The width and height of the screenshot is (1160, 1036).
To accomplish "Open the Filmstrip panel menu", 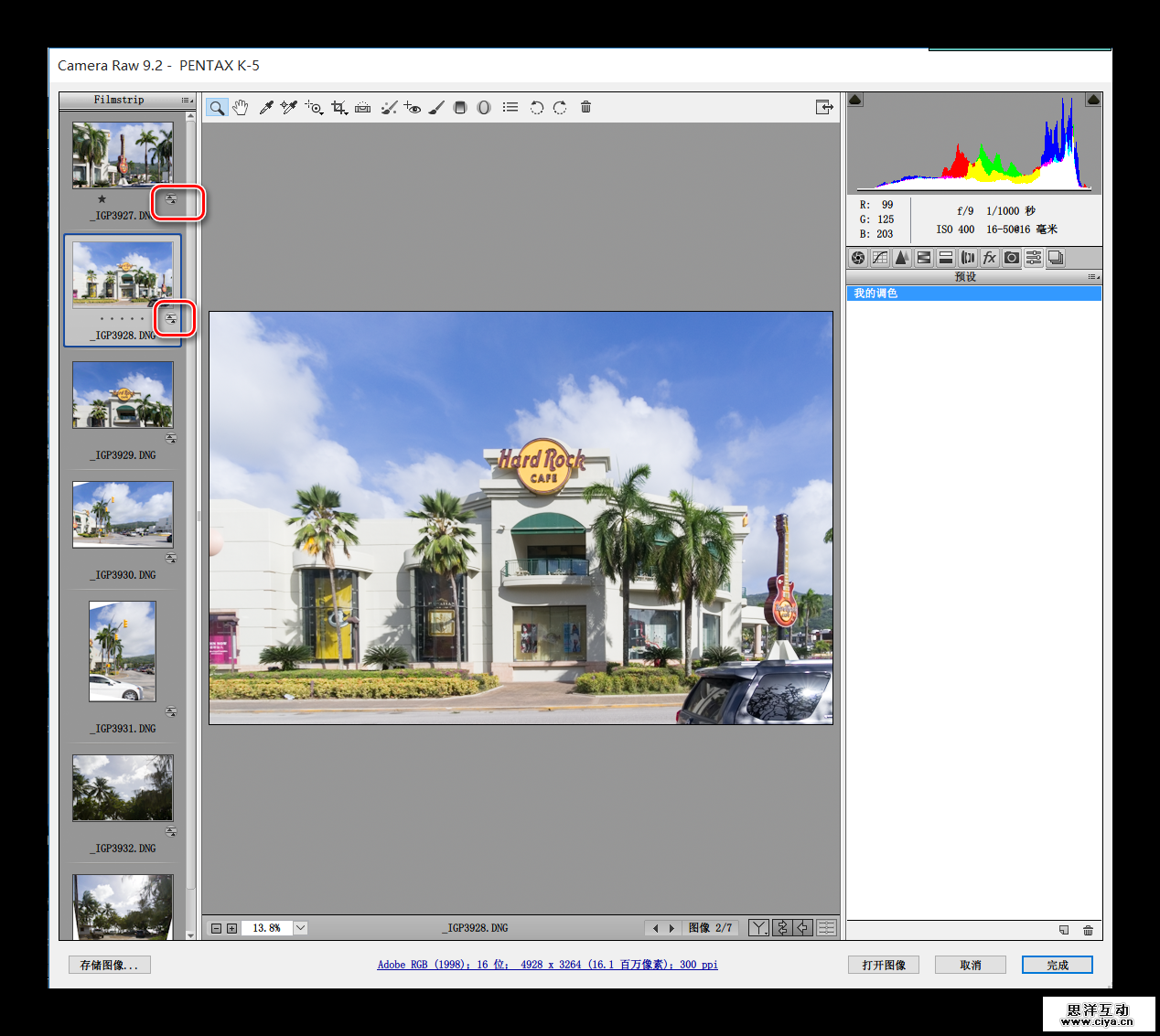I will click(x=187, y=101).
